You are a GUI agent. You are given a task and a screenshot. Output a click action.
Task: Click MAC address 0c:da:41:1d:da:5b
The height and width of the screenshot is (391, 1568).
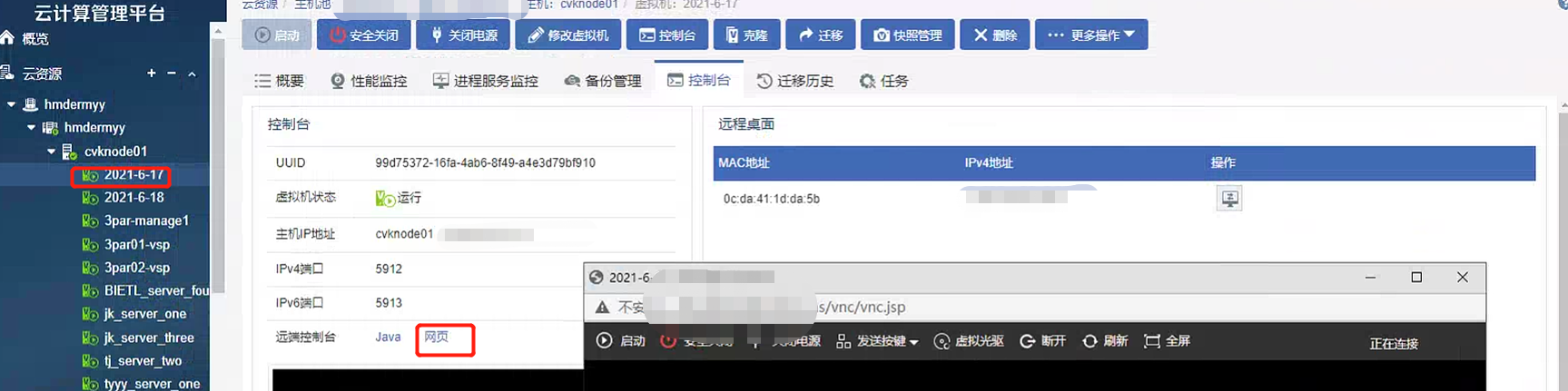[x=772, y=199]
